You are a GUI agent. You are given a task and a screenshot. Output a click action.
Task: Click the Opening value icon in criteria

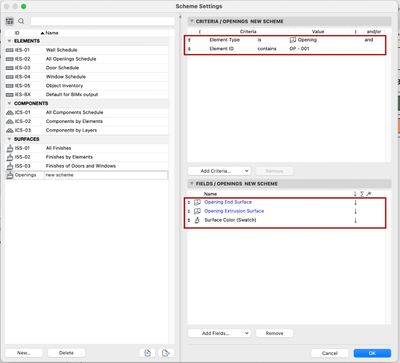coord(293,40)
